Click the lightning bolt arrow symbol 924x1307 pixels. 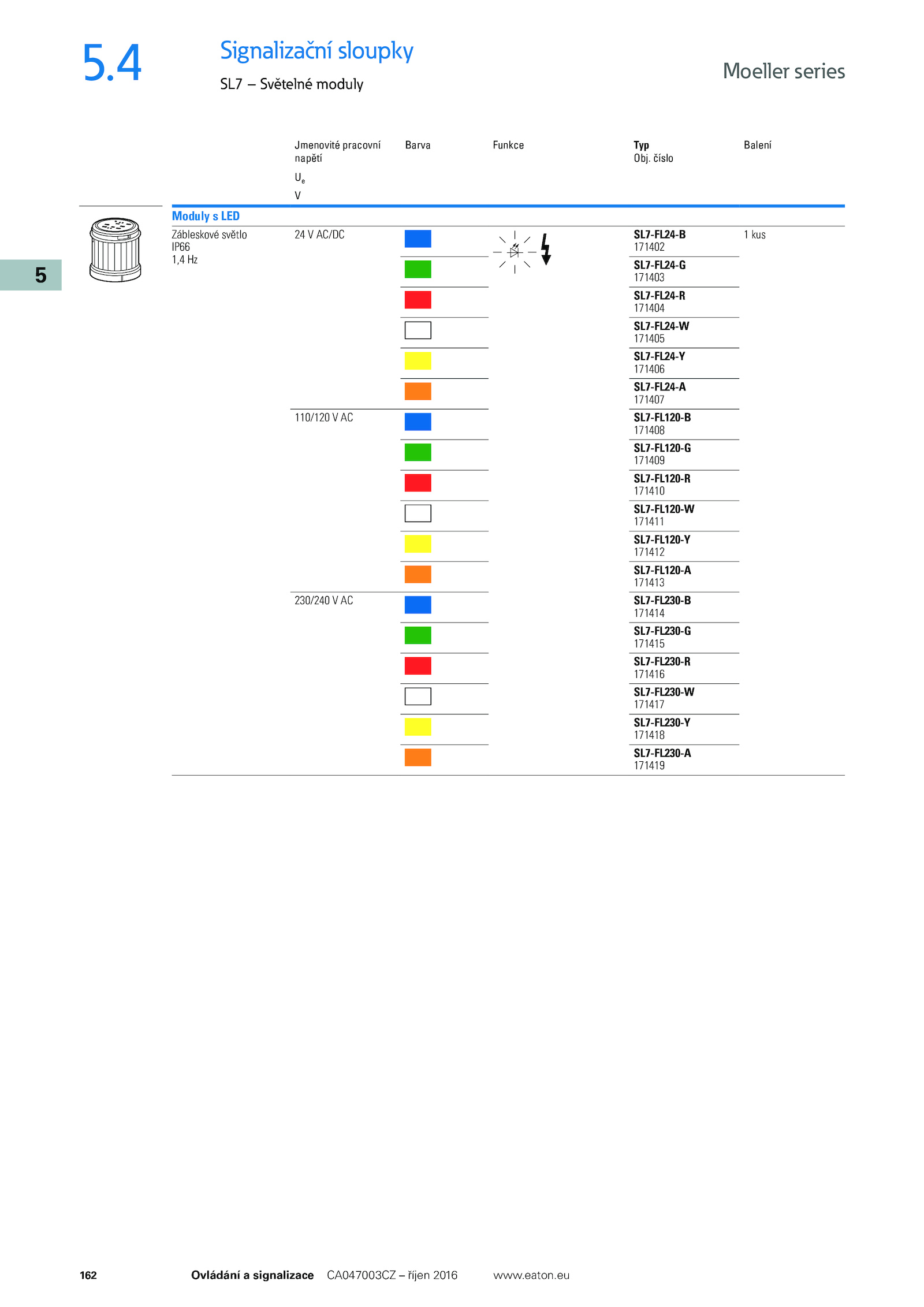click(545, 250)
